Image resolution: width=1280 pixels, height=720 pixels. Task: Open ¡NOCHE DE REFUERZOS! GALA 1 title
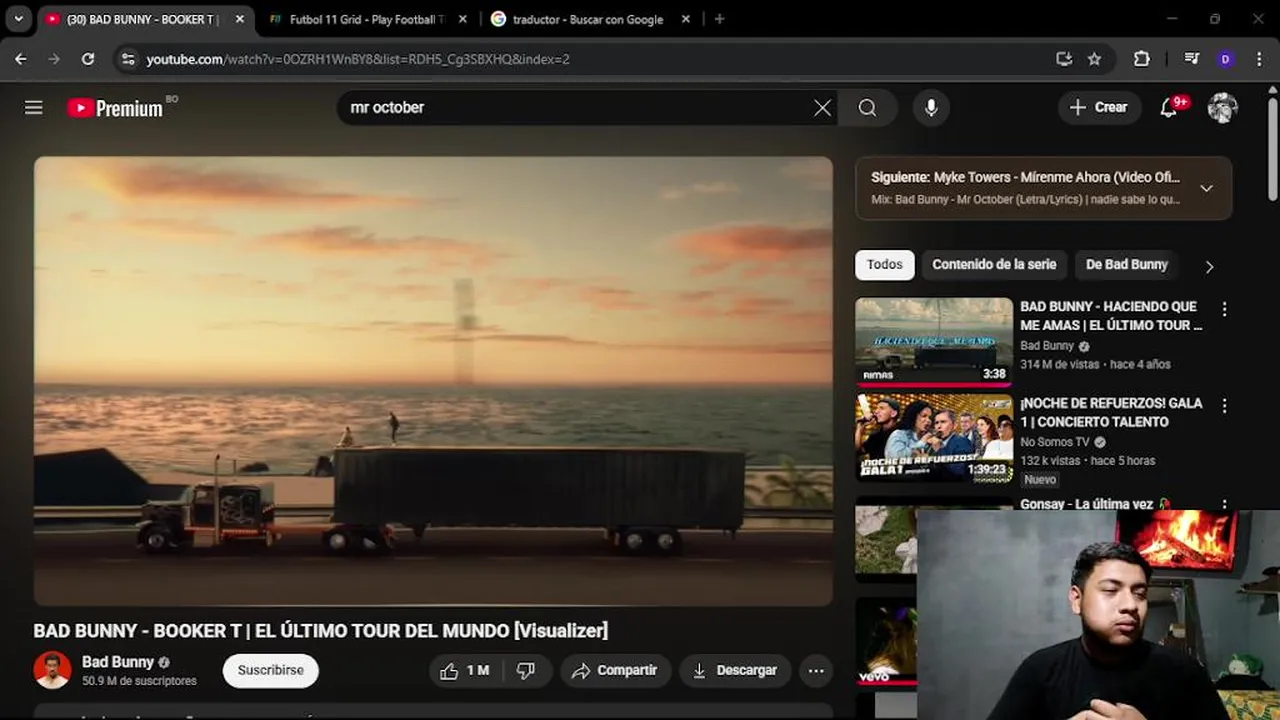[x=1111, y=412]
